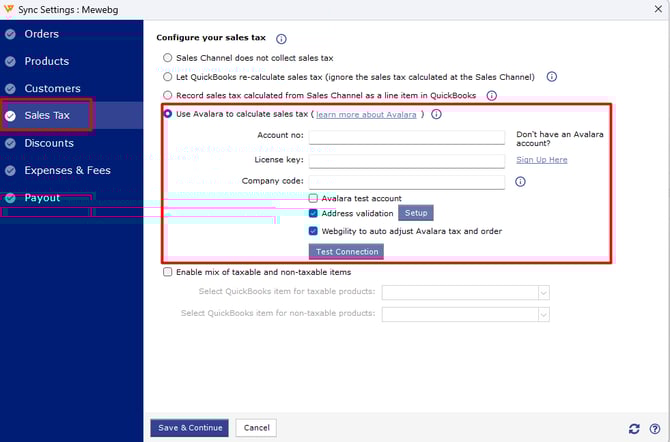This screenshot has width=670, height=442.
Task: Click the checkmark icon beside Orders
Action: [x=10, y=34]
